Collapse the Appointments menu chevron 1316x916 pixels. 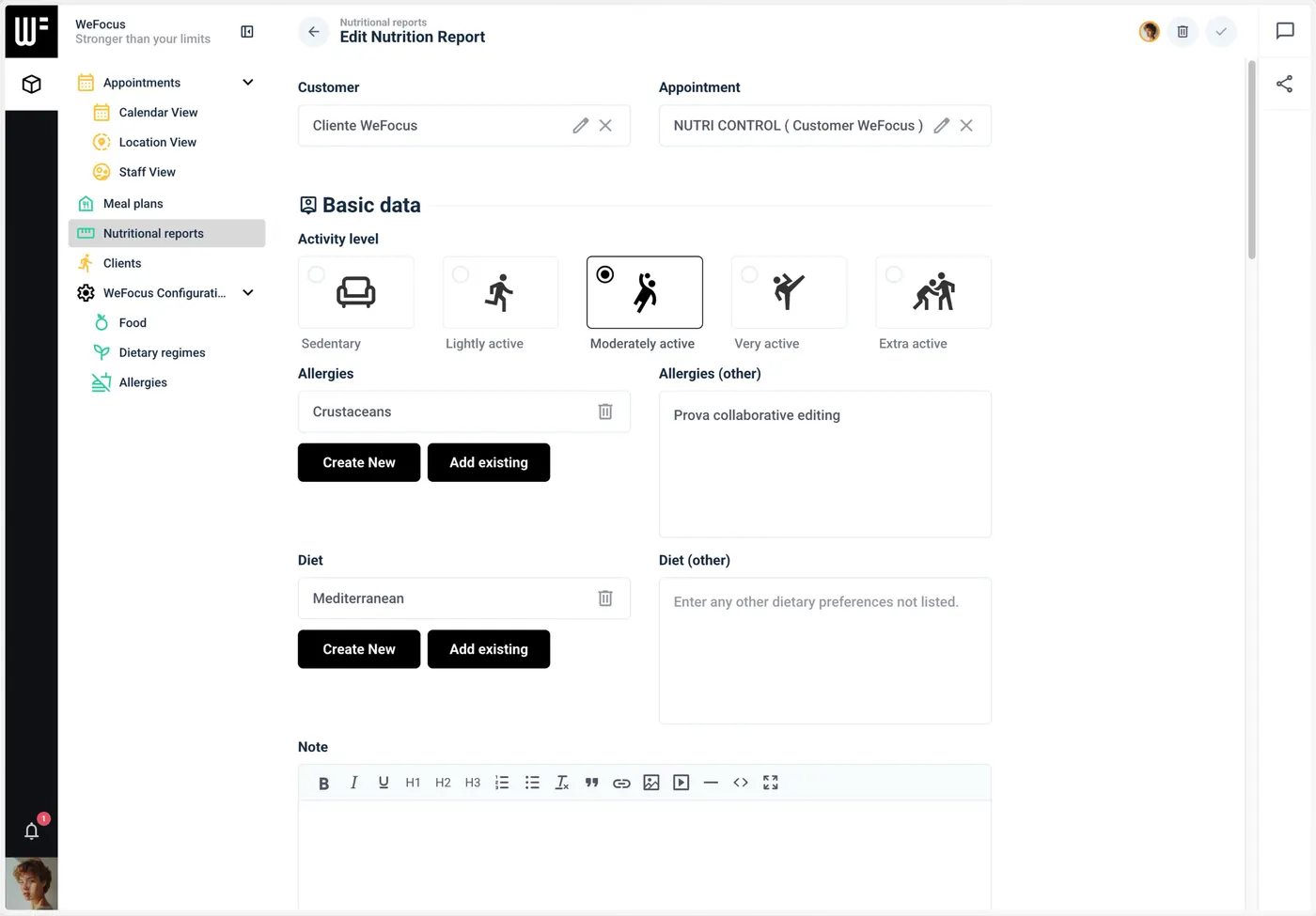coord(248,83)
